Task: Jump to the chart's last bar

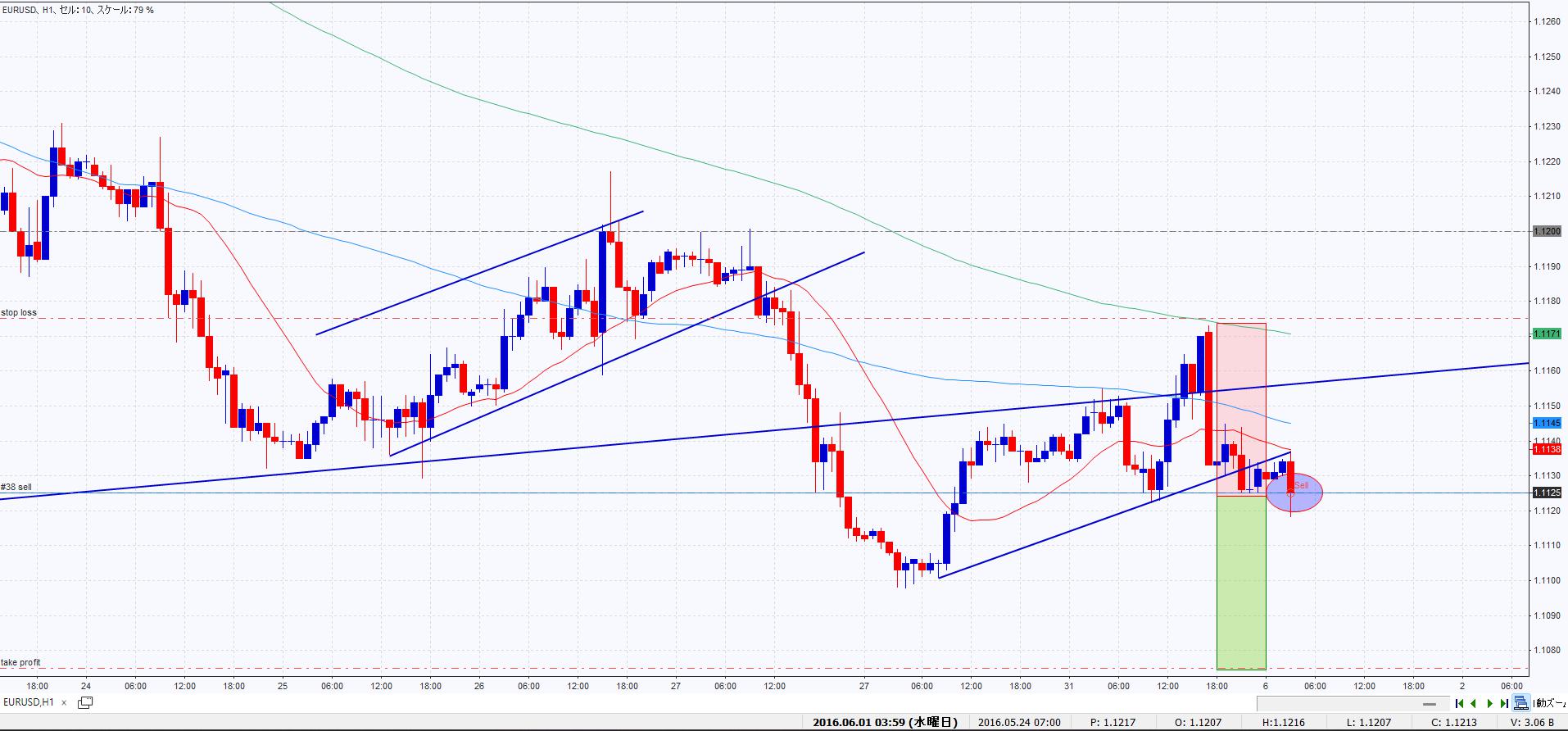Action: pos(1504,703)
